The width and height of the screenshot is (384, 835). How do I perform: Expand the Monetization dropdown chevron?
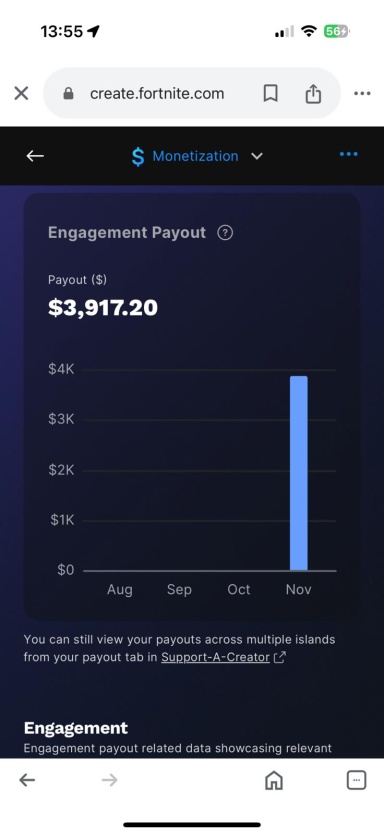click(x=257, y=156)
